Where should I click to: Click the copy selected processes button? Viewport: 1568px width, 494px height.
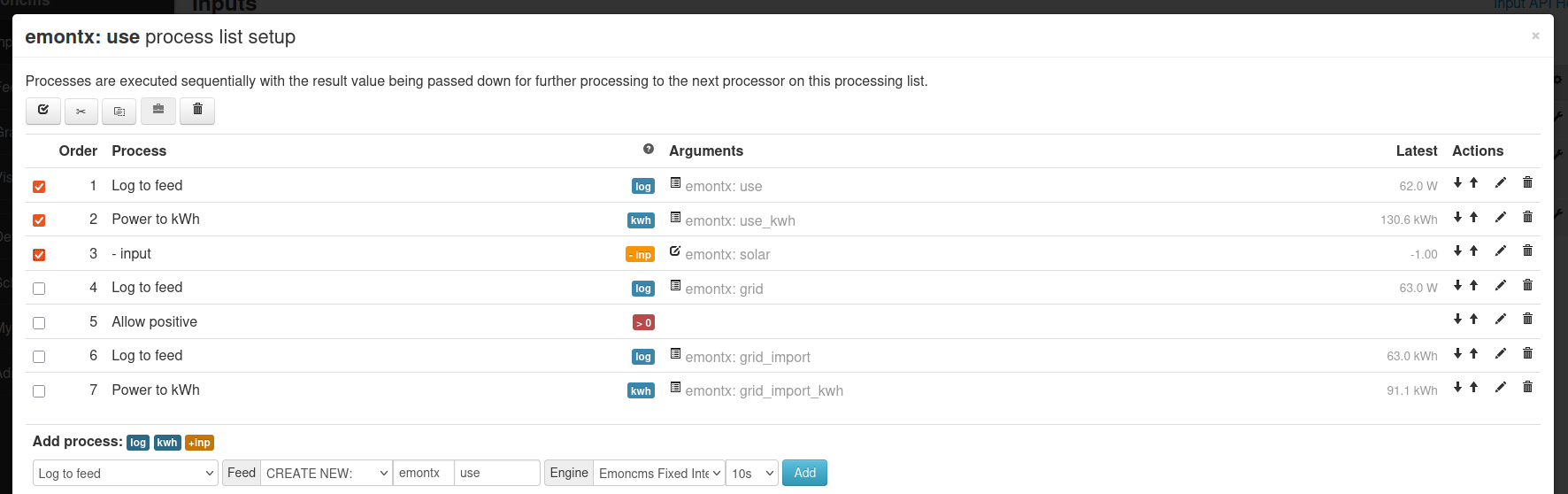click(x=119, y=111)
